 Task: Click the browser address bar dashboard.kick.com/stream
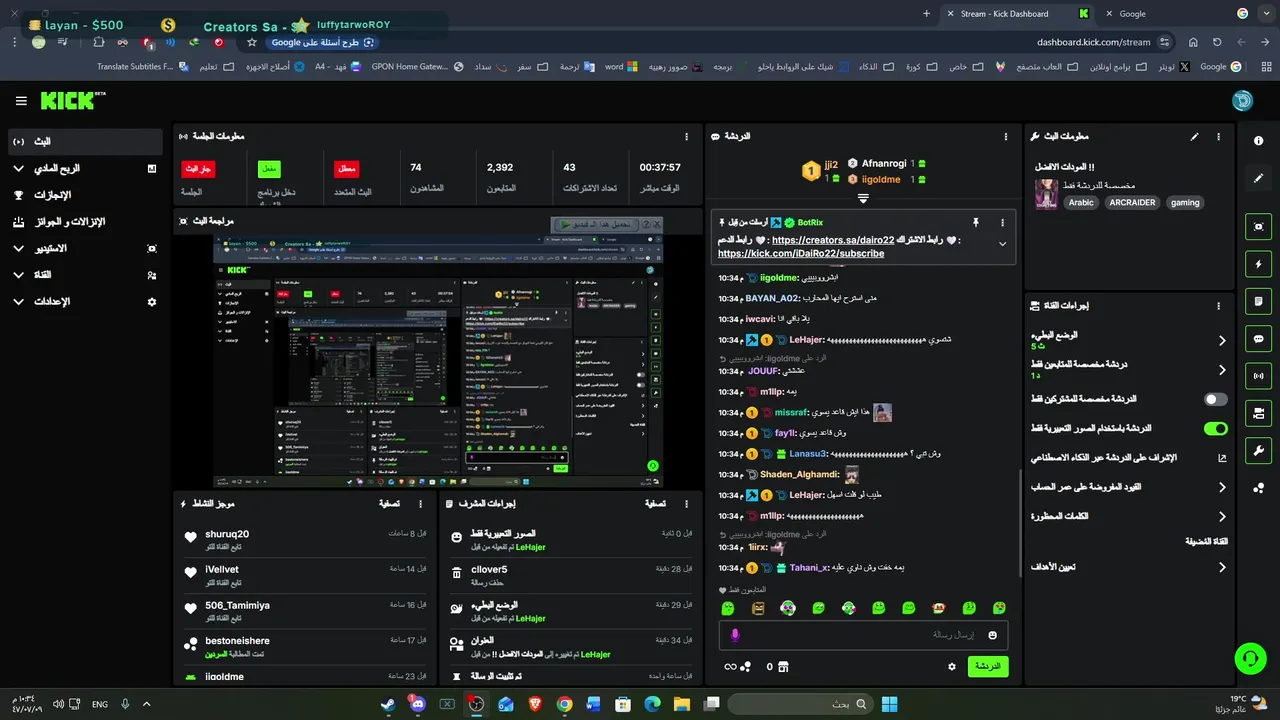pos(1094,42)
